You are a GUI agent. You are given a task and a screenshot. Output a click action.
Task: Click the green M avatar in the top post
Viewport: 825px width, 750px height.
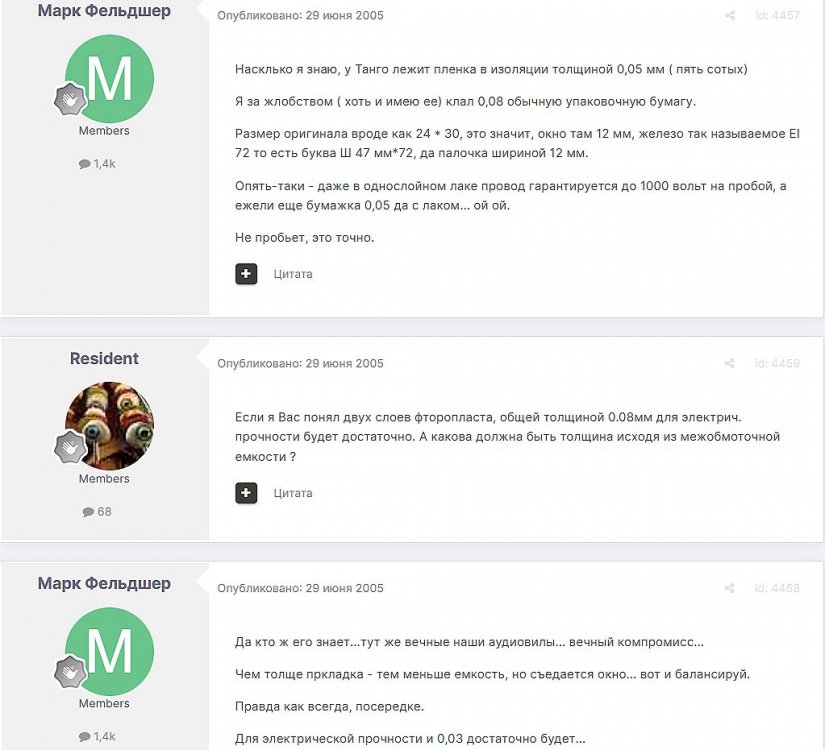point(109,78)
